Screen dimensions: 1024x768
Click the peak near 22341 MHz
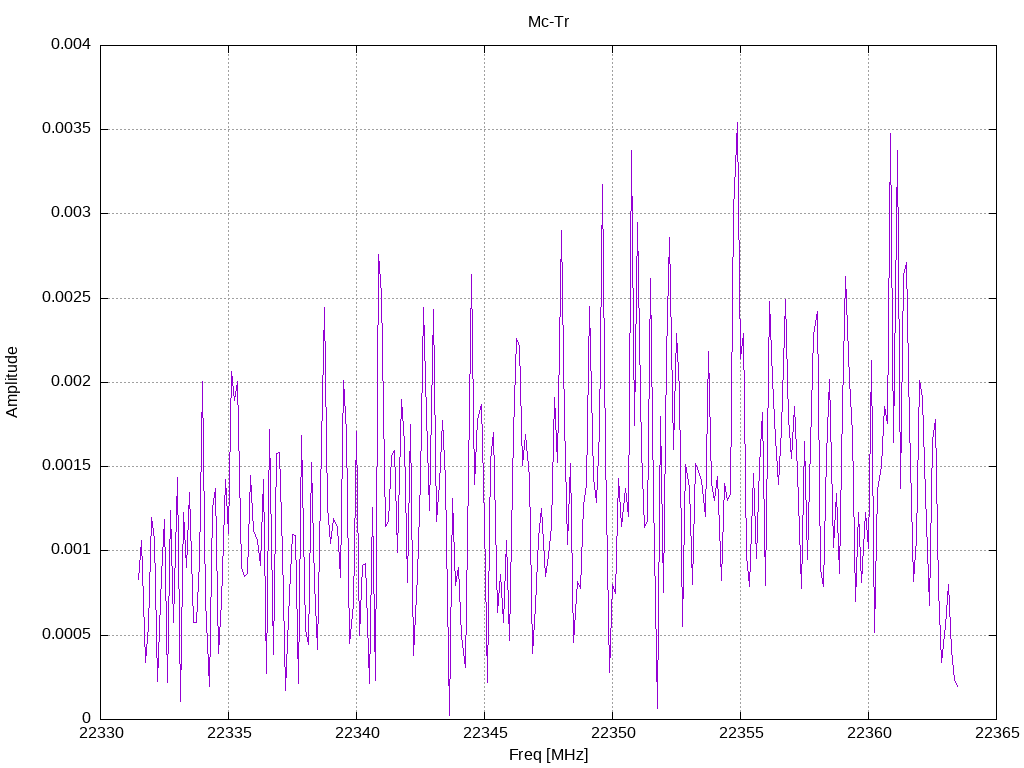[378, 255]
